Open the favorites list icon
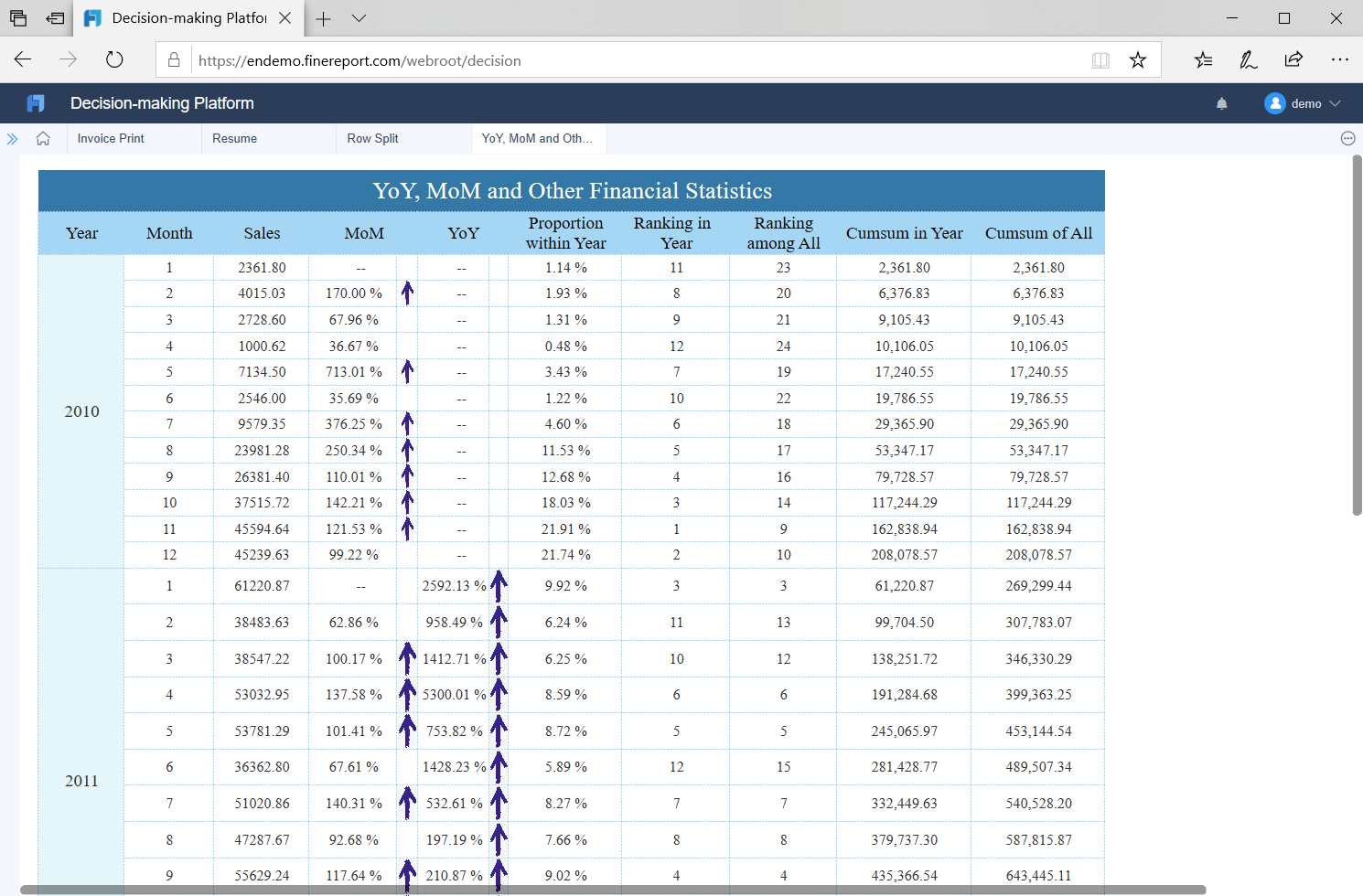 [x=1203, y=59]
